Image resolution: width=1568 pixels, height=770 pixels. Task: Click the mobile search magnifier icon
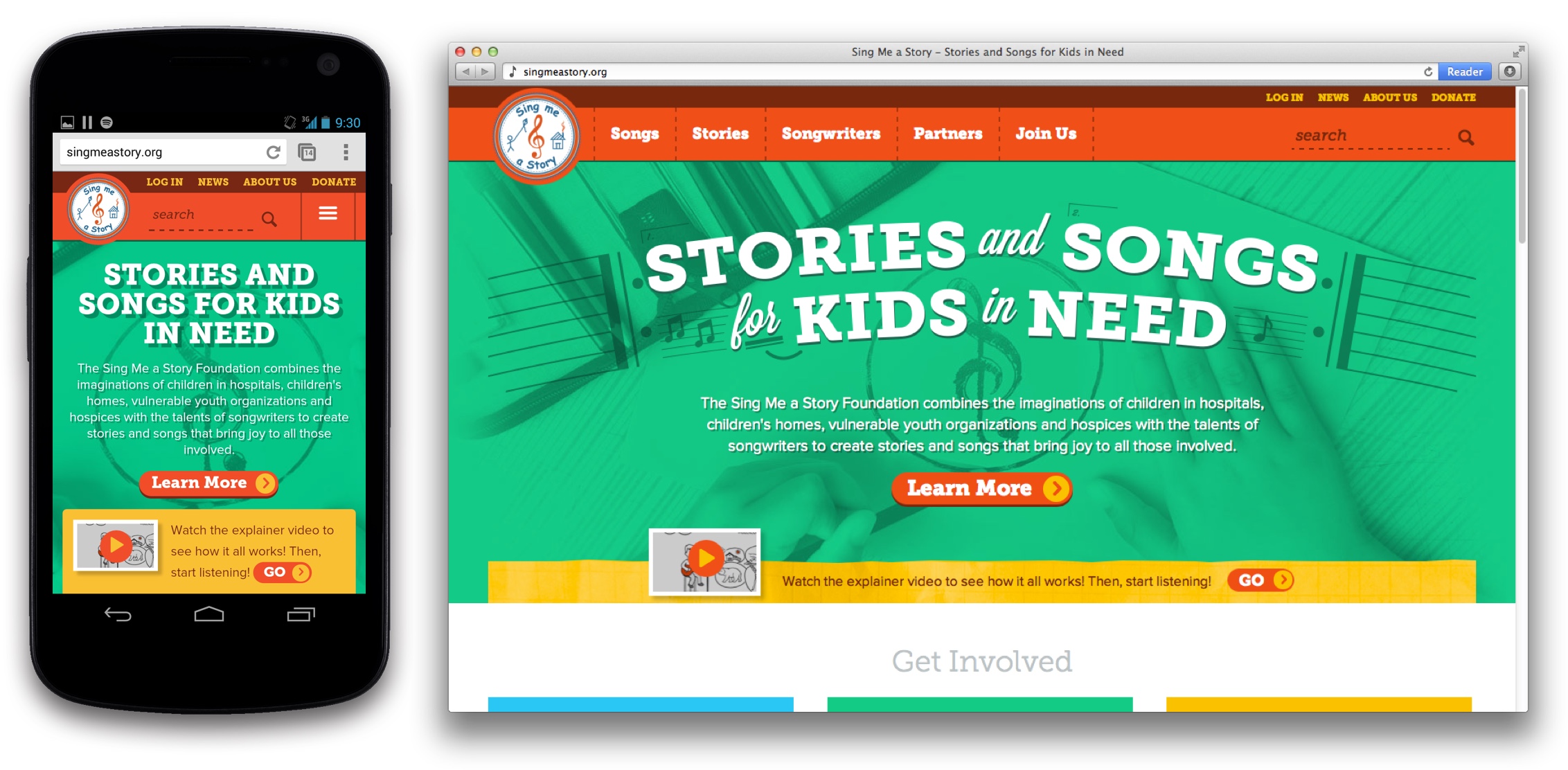[x=269, y=220]
